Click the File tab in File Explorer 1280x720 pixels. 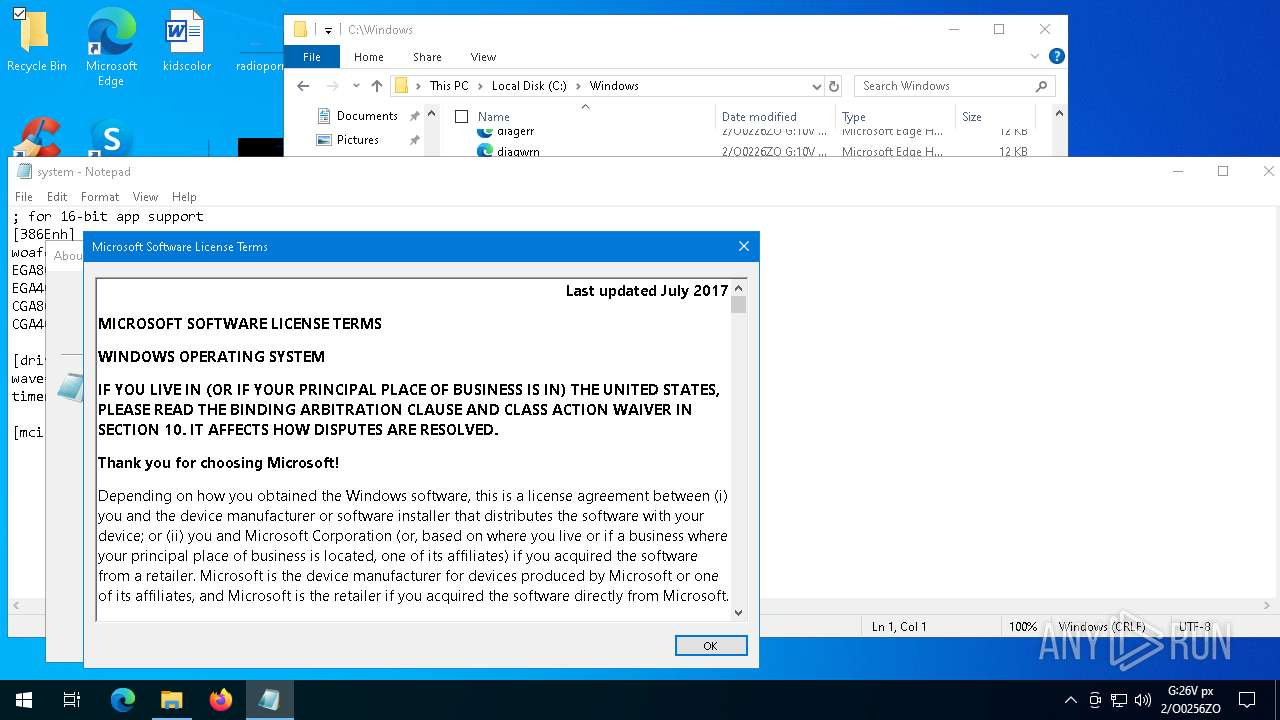[312, 57]
